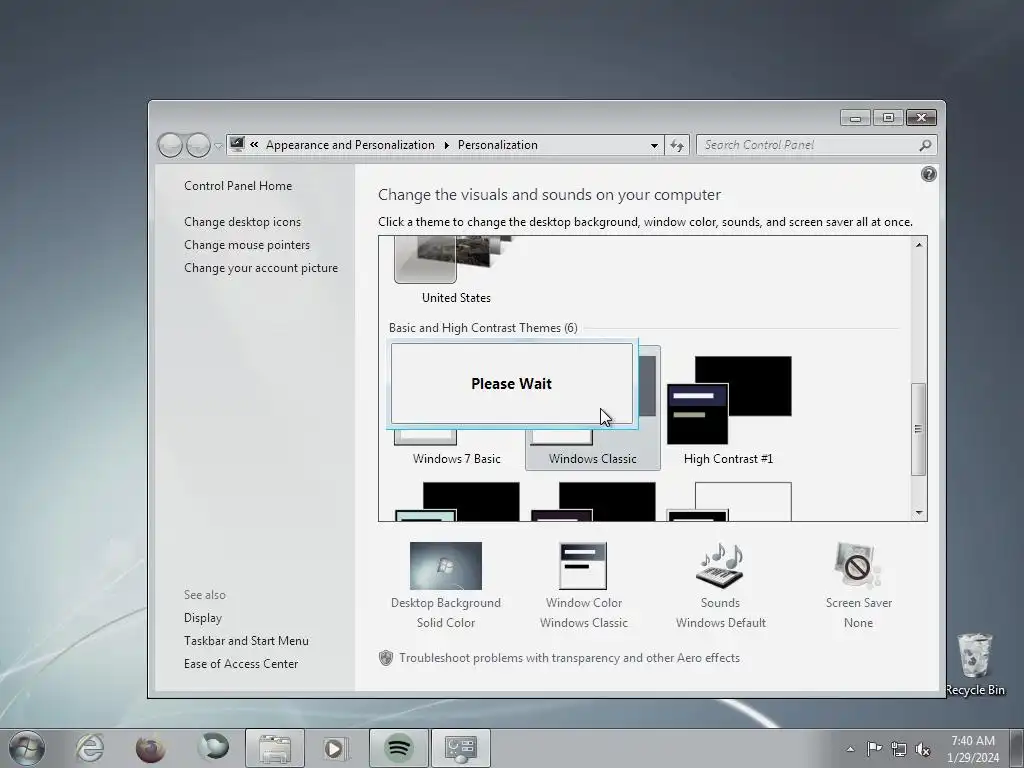Click the Control Panel address bar icon

pos(237,144)
